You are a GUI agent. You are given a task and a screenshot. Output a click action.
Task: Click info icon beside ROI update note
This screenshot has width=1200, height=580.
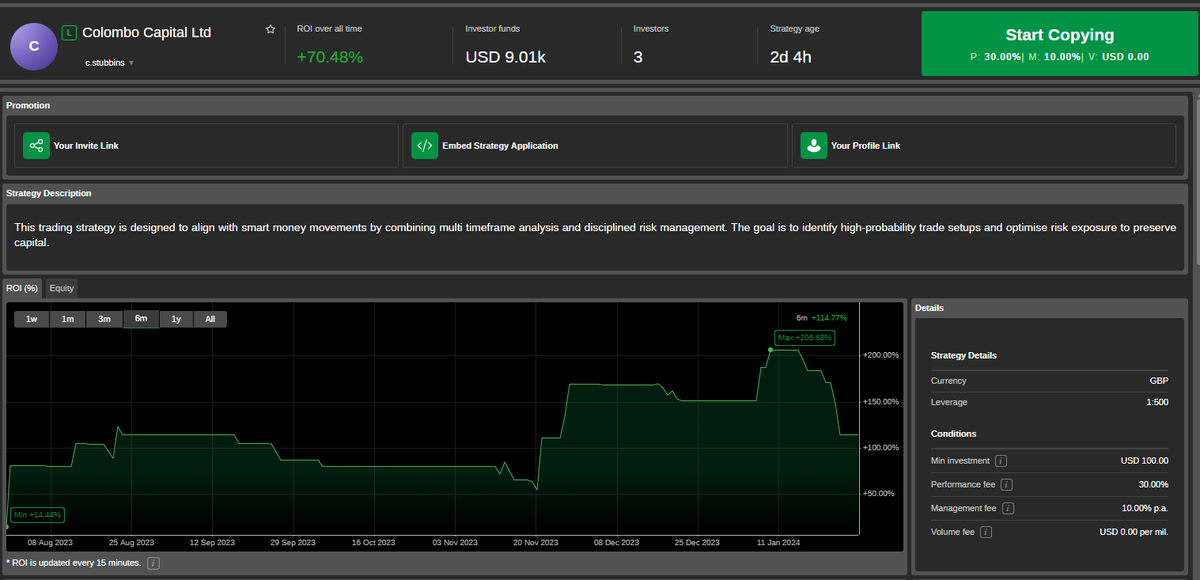(x=153, y=564)
